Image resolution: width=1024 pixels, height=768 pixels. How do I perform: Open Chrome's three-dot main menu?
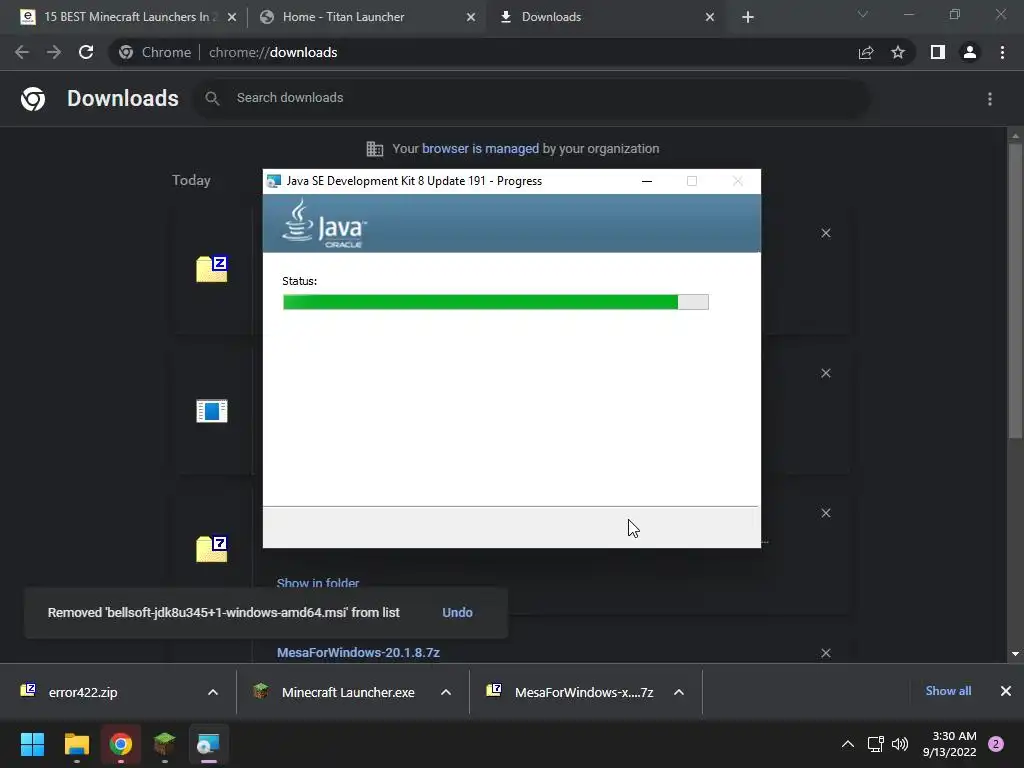tap(1002, 52)
